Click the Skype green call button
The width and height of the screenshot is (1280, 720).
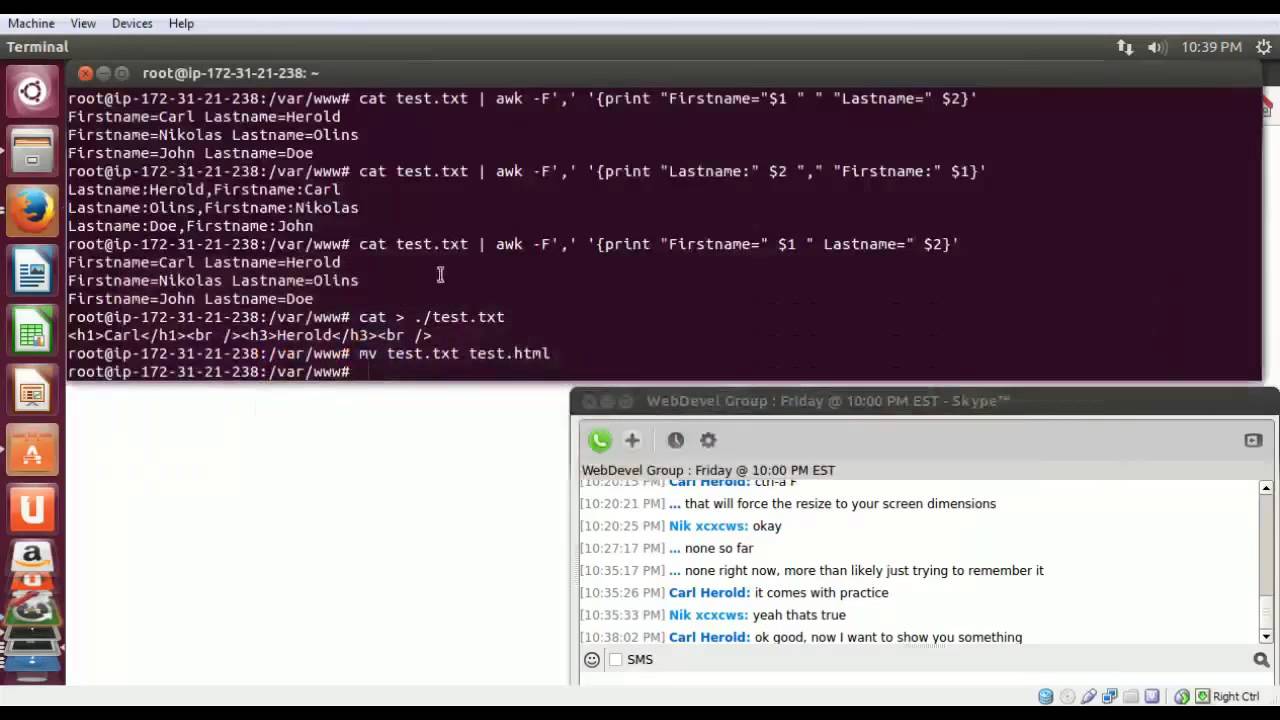pos(599,440)
